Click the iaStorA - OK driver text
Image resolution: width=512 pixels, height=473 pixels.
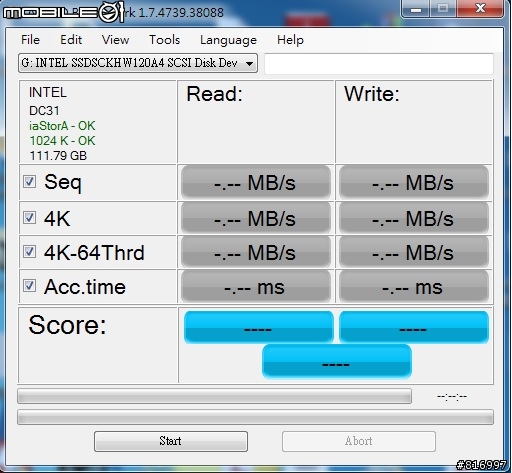62,126
